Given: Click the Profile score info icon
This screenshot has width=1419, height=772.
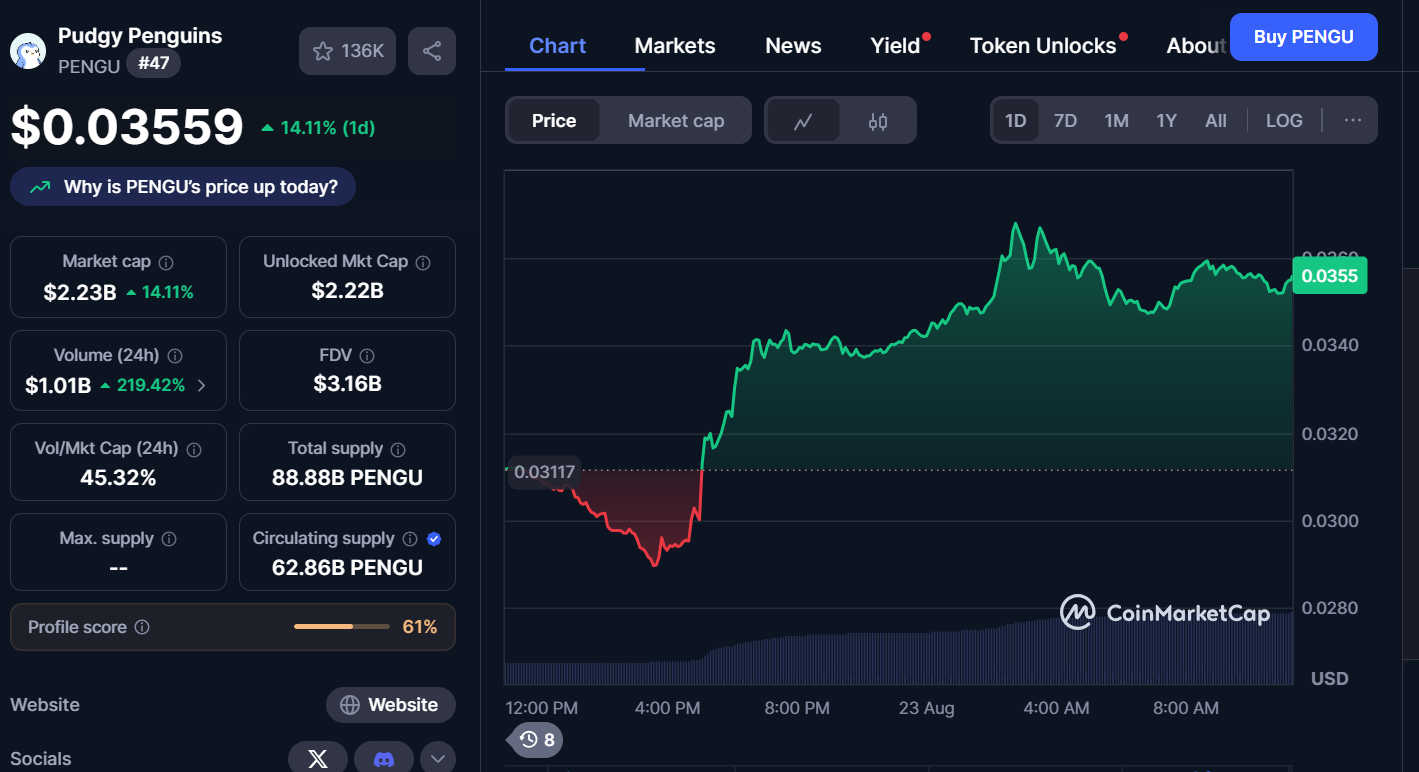Looking at the screenshot, I should (142, 627).
